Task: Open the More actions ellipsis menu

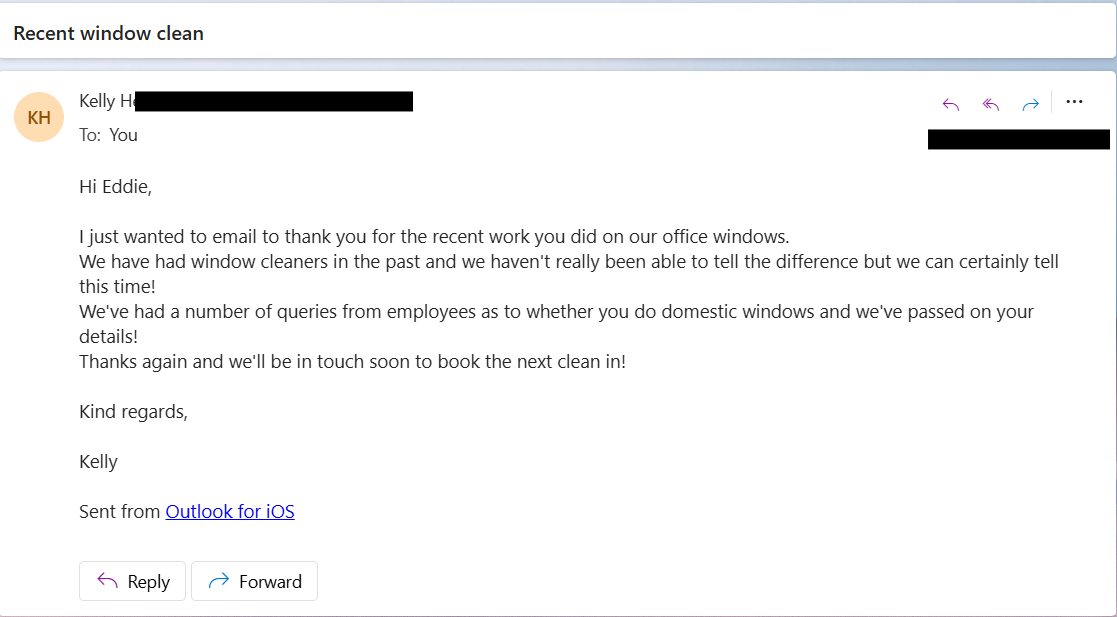Action: point(1075,102)
